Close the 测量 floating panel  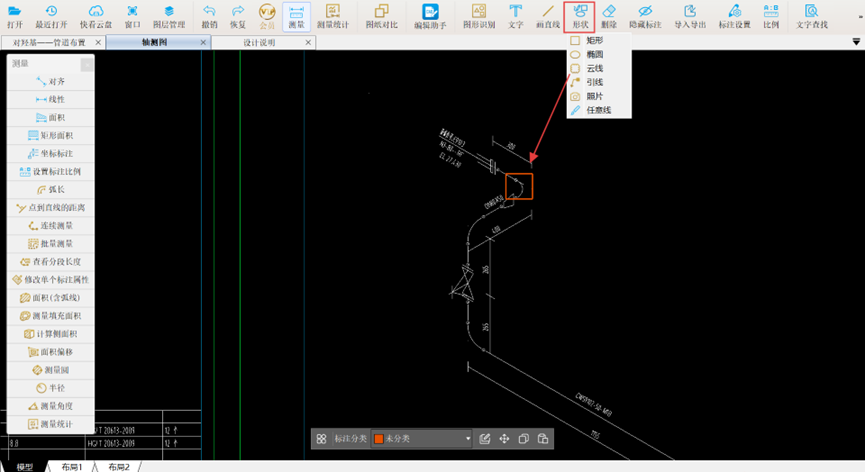pos(87,65)
